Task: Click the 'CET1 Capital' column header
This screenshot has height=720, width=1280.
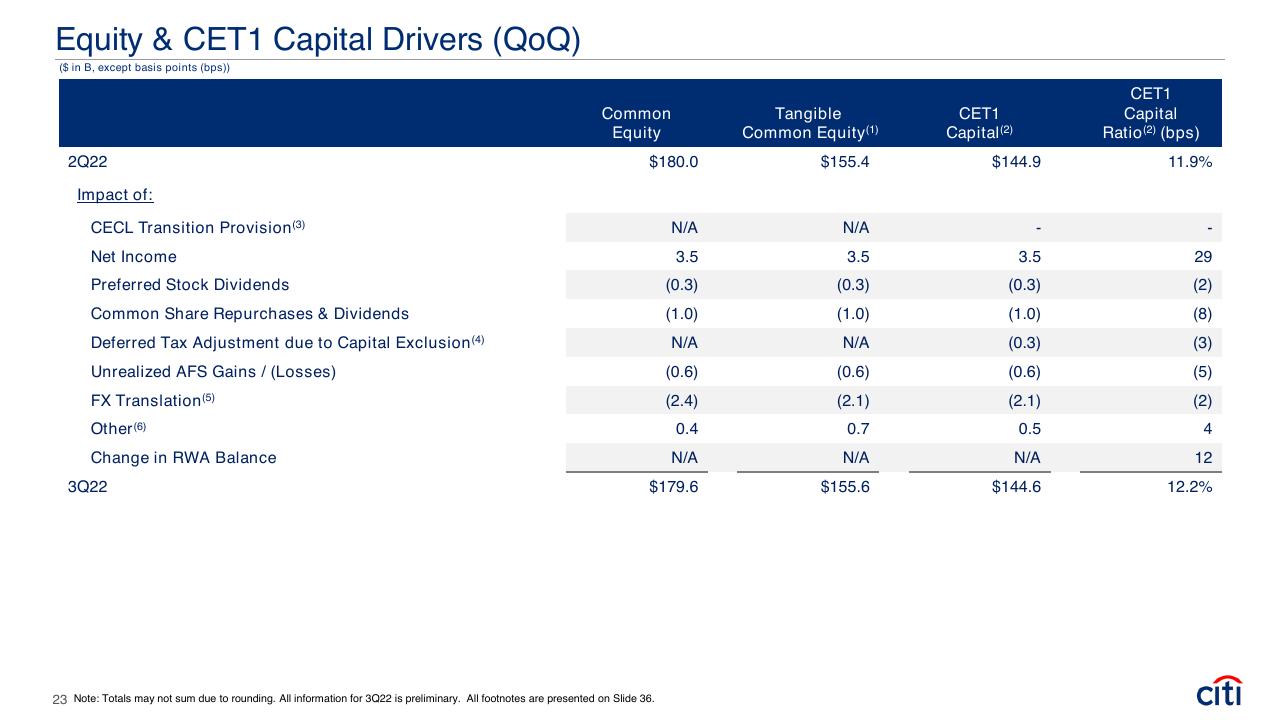Action: coord(978,123)
